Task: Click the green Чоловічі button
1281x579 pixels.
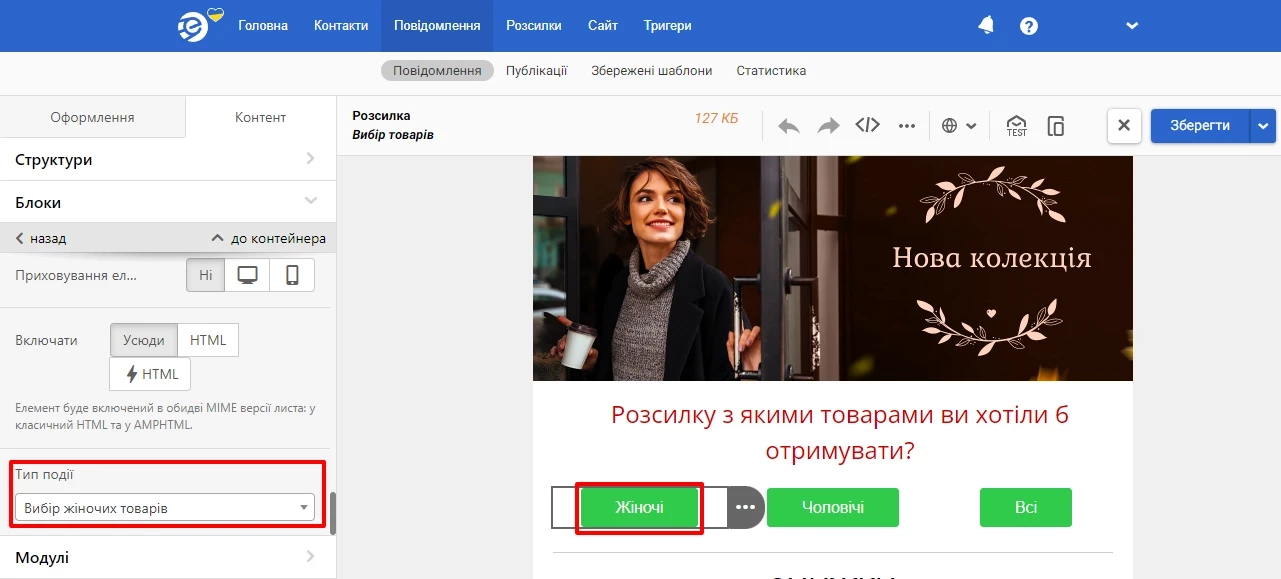Action: coord(833,507)
